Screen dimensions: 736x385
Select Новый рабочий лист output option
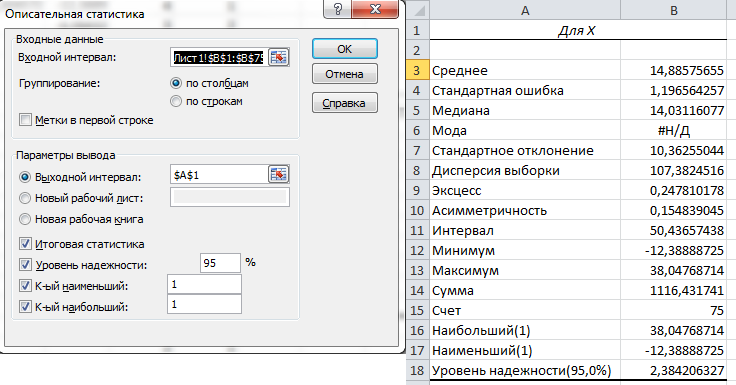[x=24, y=198]
